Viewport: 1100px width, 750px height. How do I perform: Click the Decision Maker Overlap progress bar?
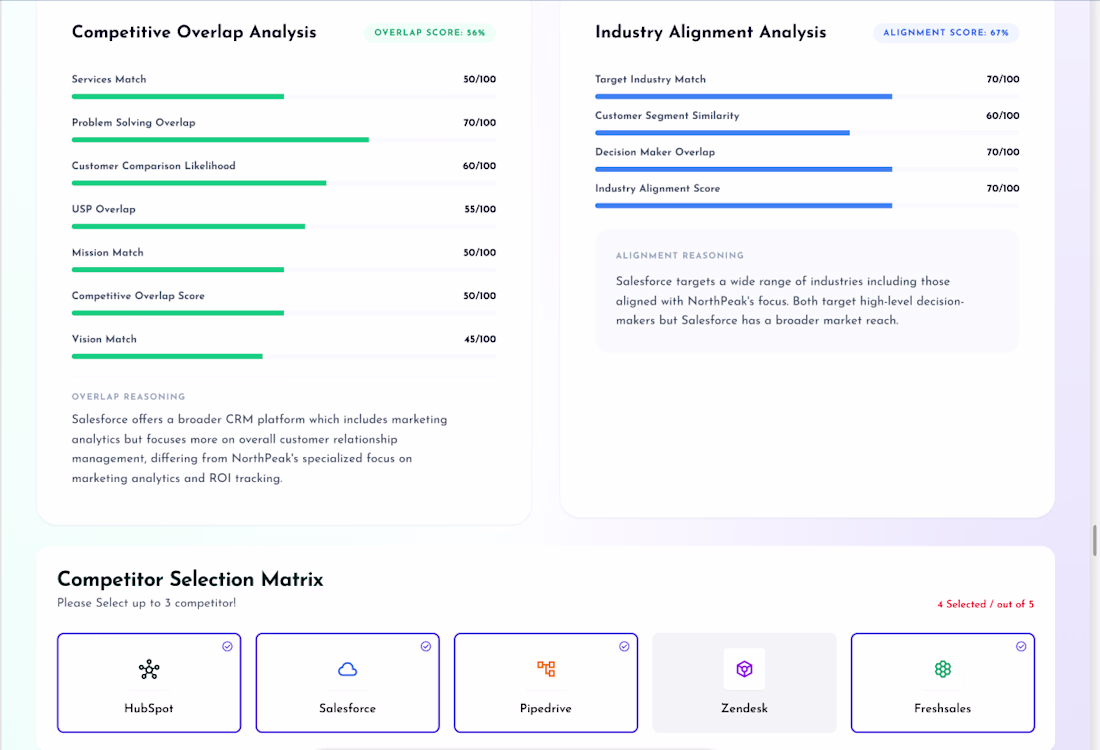coord(807,169)
